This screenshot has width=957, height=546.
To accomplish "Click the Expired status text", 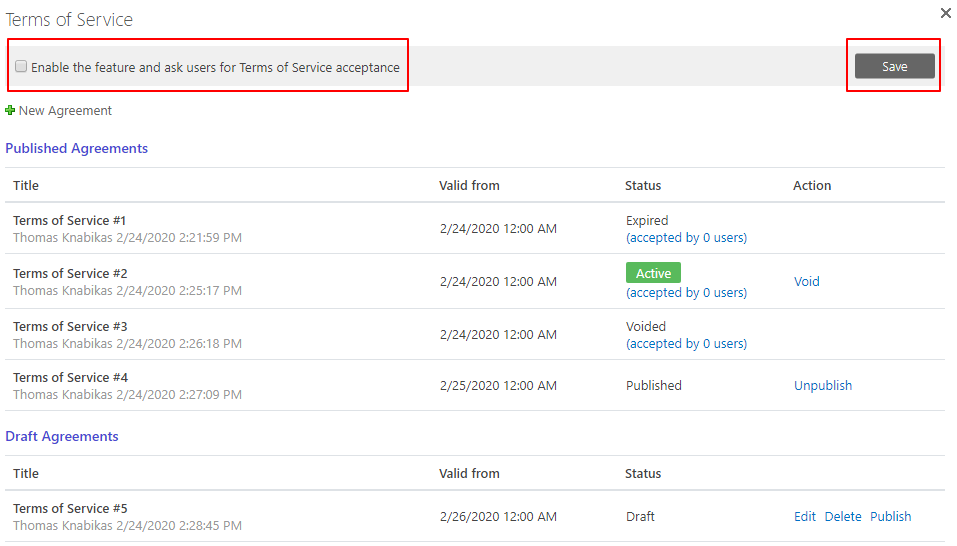I will point(647,221).
